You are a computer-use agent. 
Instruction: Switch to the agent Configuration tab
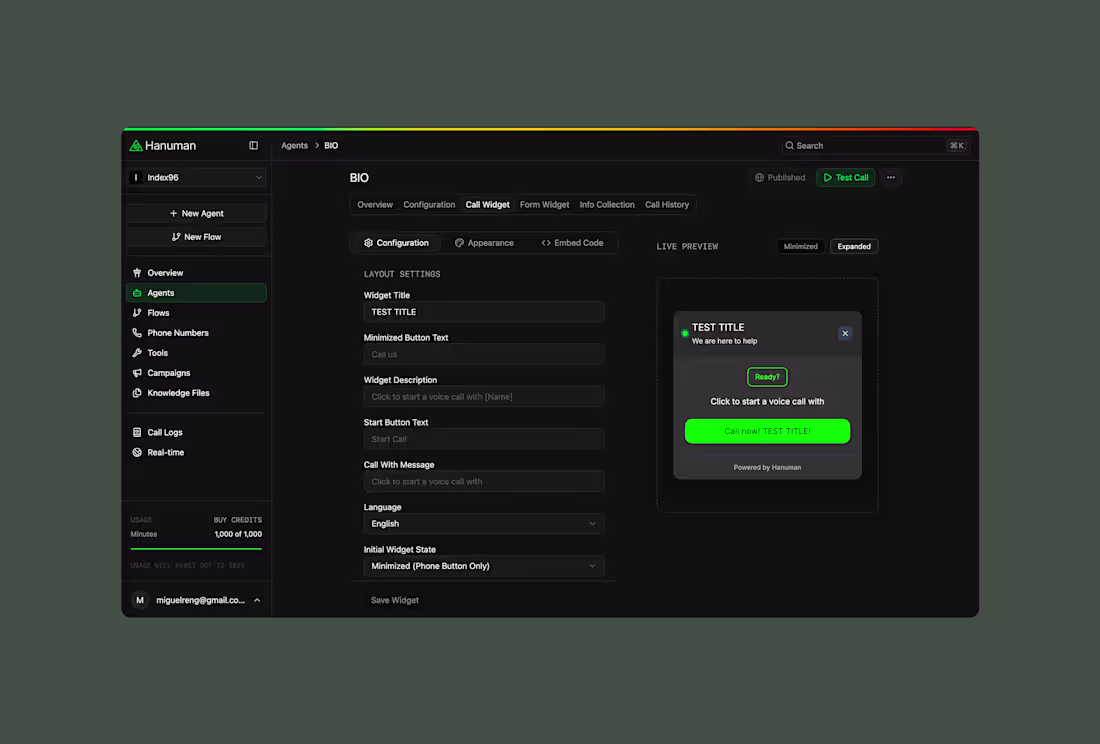tap(429, 205)
